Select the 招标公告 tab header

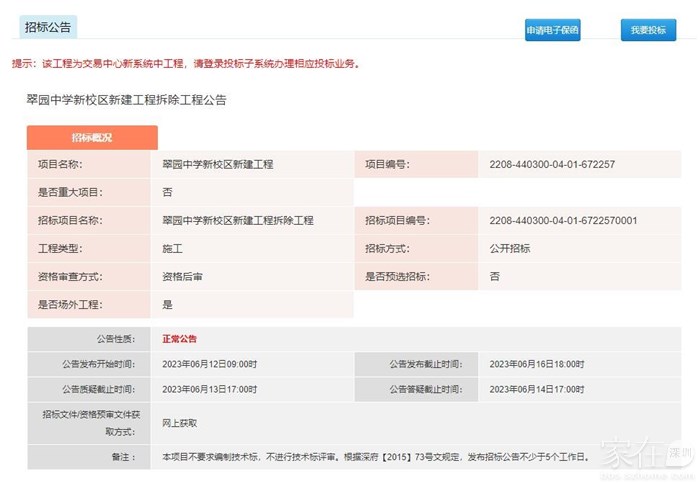coord(47,28)
